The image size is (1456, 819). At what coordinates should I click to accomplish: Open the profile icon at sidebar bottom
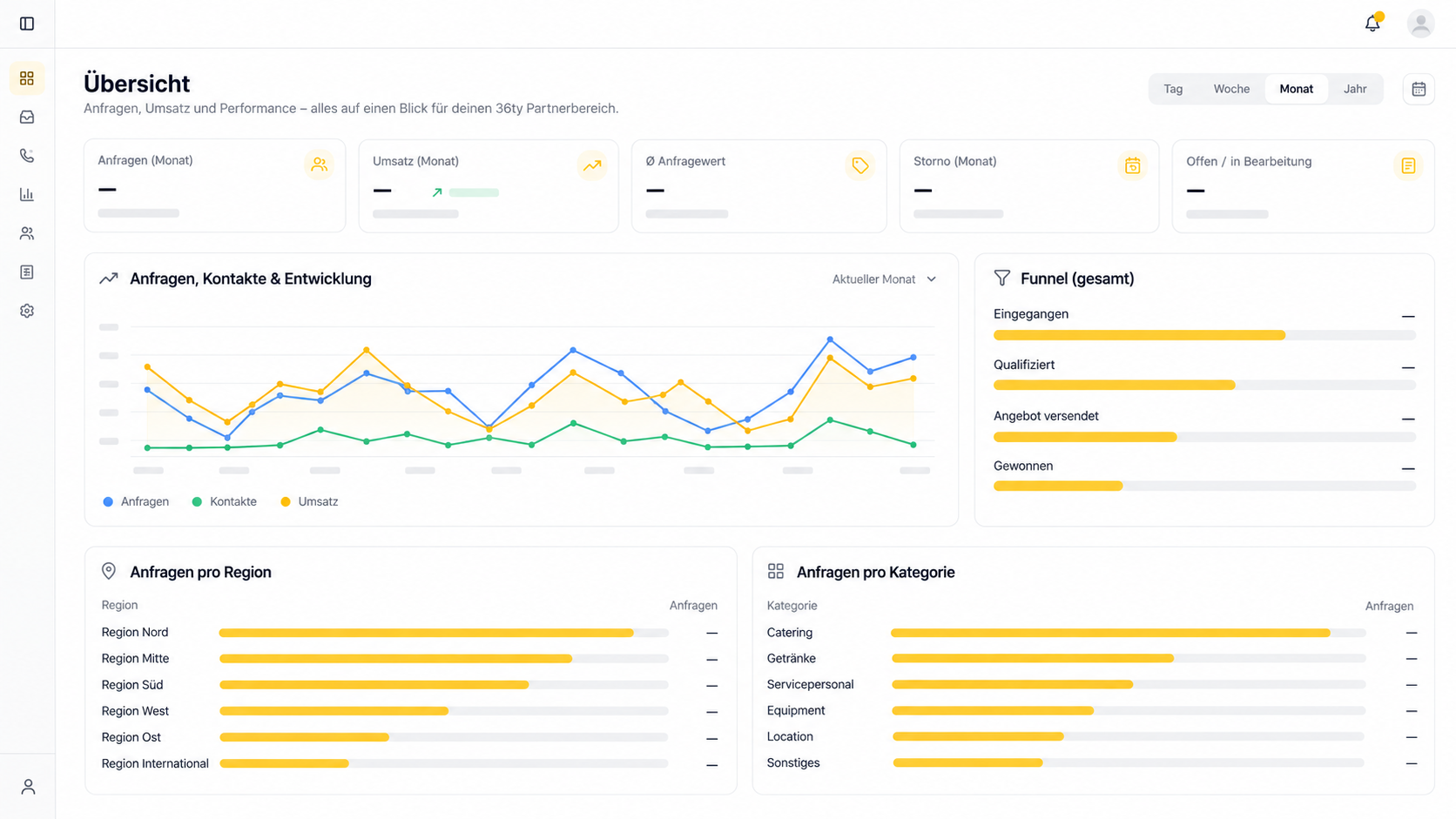point(29,787)
